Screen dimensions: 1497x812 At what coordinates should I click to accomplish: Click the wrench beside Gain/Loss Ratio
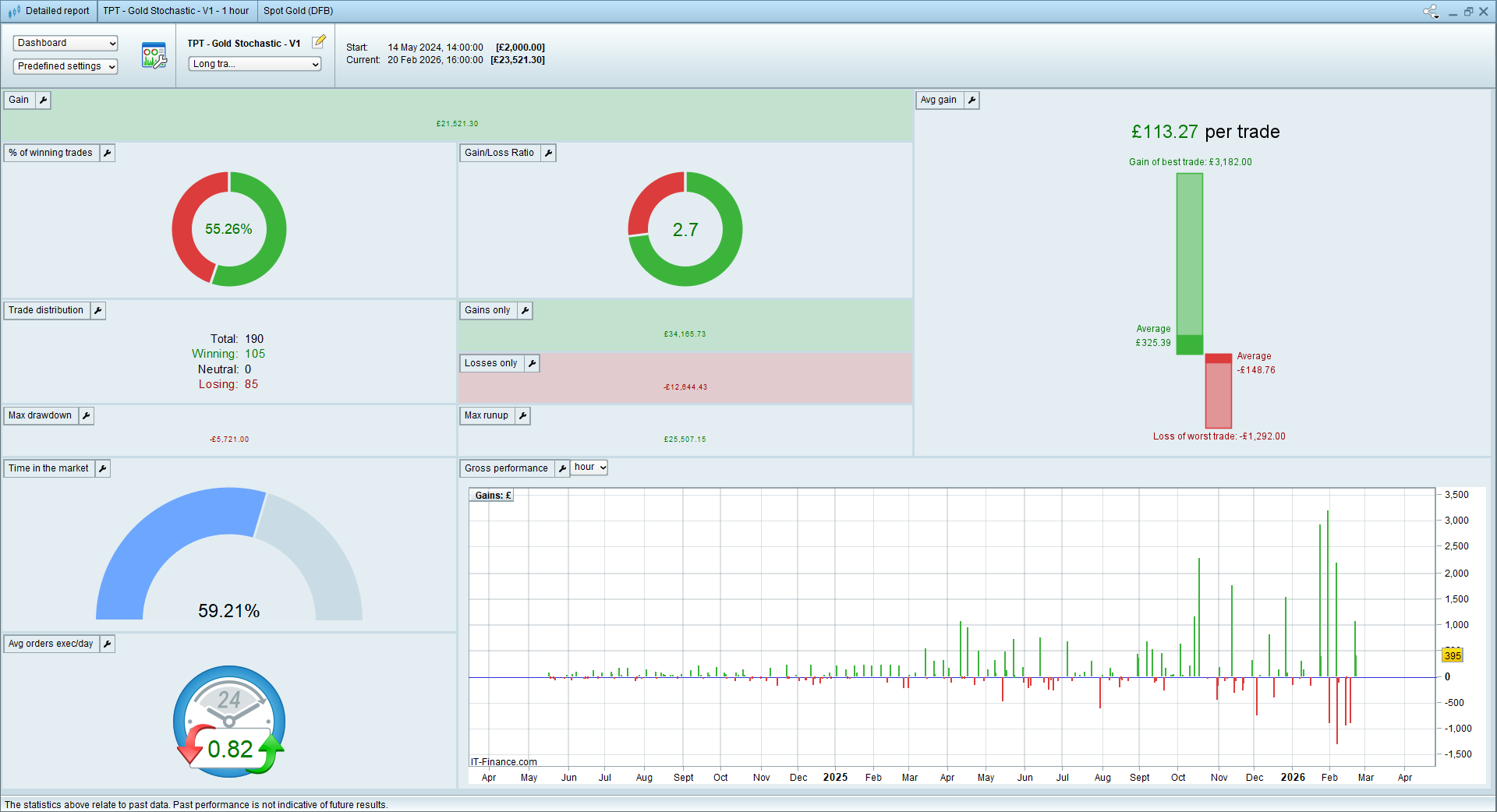pyautogui.click(x=548, y=153)
